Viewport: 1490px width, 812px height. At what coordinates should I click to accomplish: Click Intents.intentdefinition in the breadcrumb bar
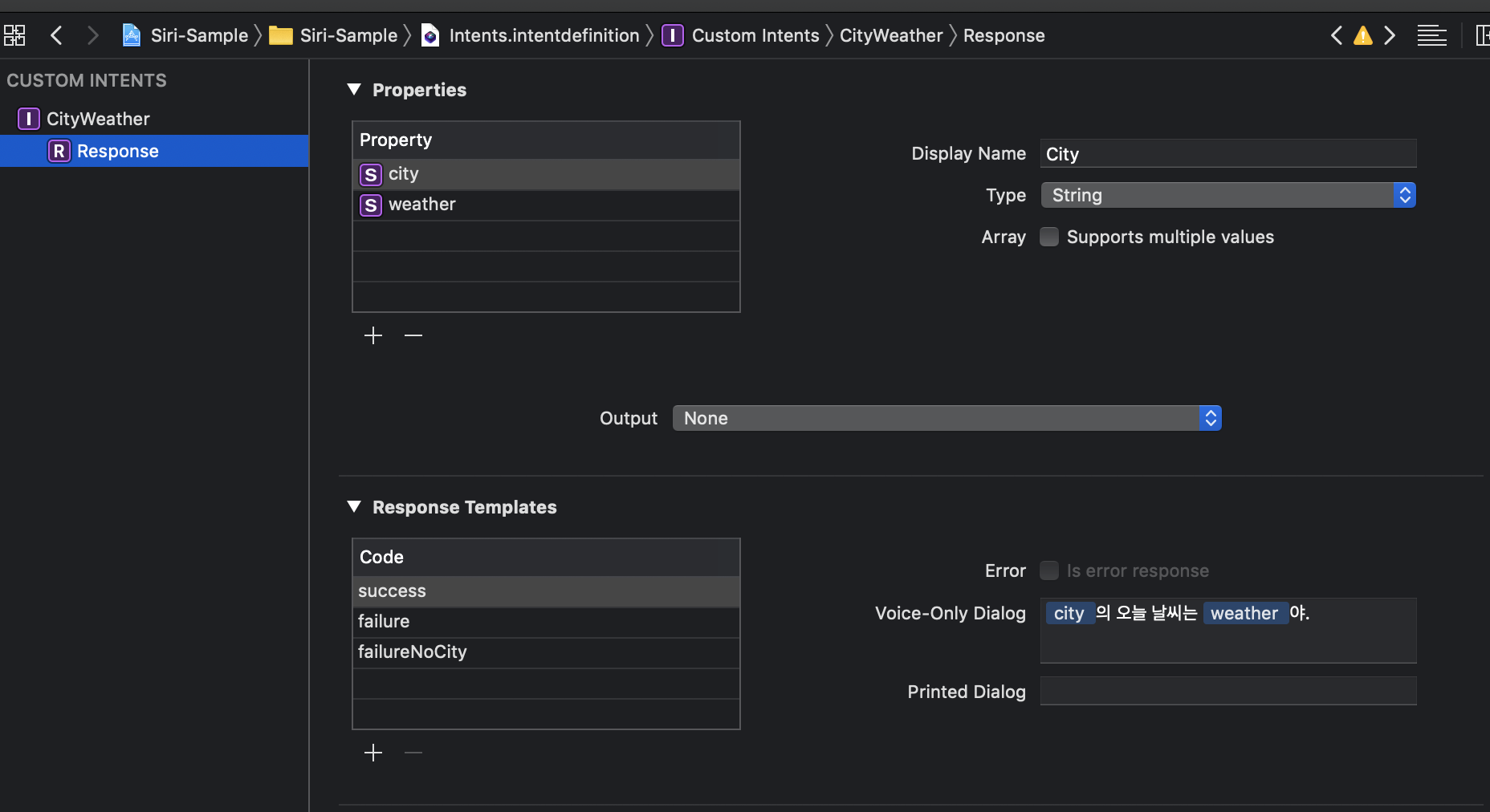click(x=543, y=35)
